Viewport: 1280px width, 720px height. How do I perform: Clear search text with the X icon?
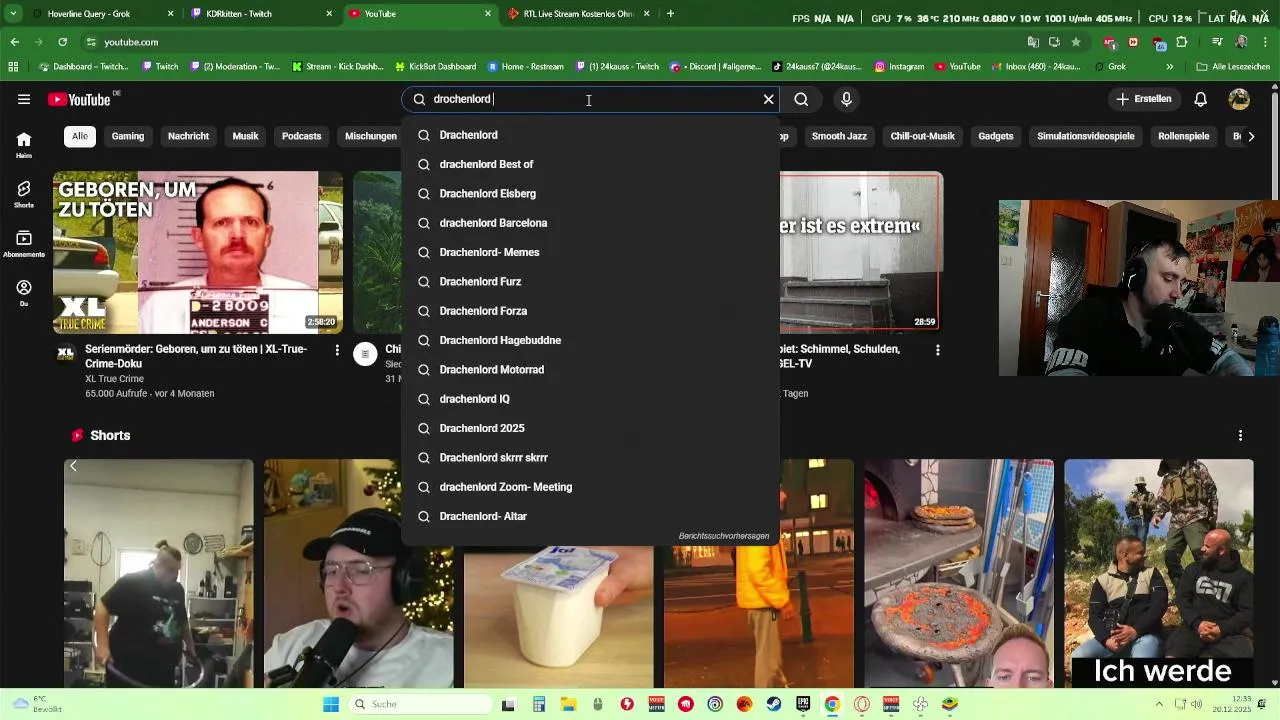click(768, 99)
